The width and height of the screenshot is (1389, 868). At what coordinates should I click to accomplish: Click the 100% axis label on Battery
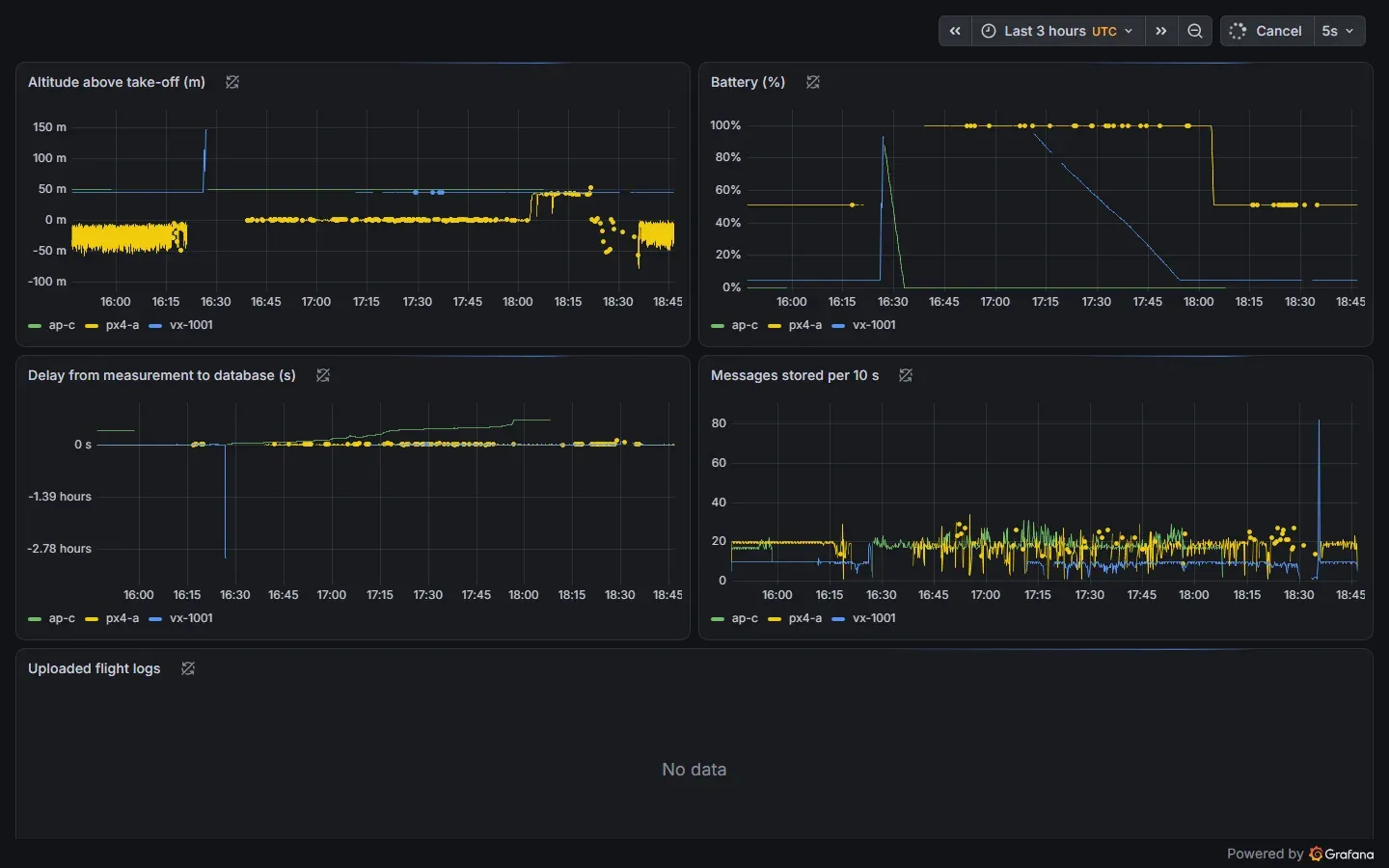725,125
